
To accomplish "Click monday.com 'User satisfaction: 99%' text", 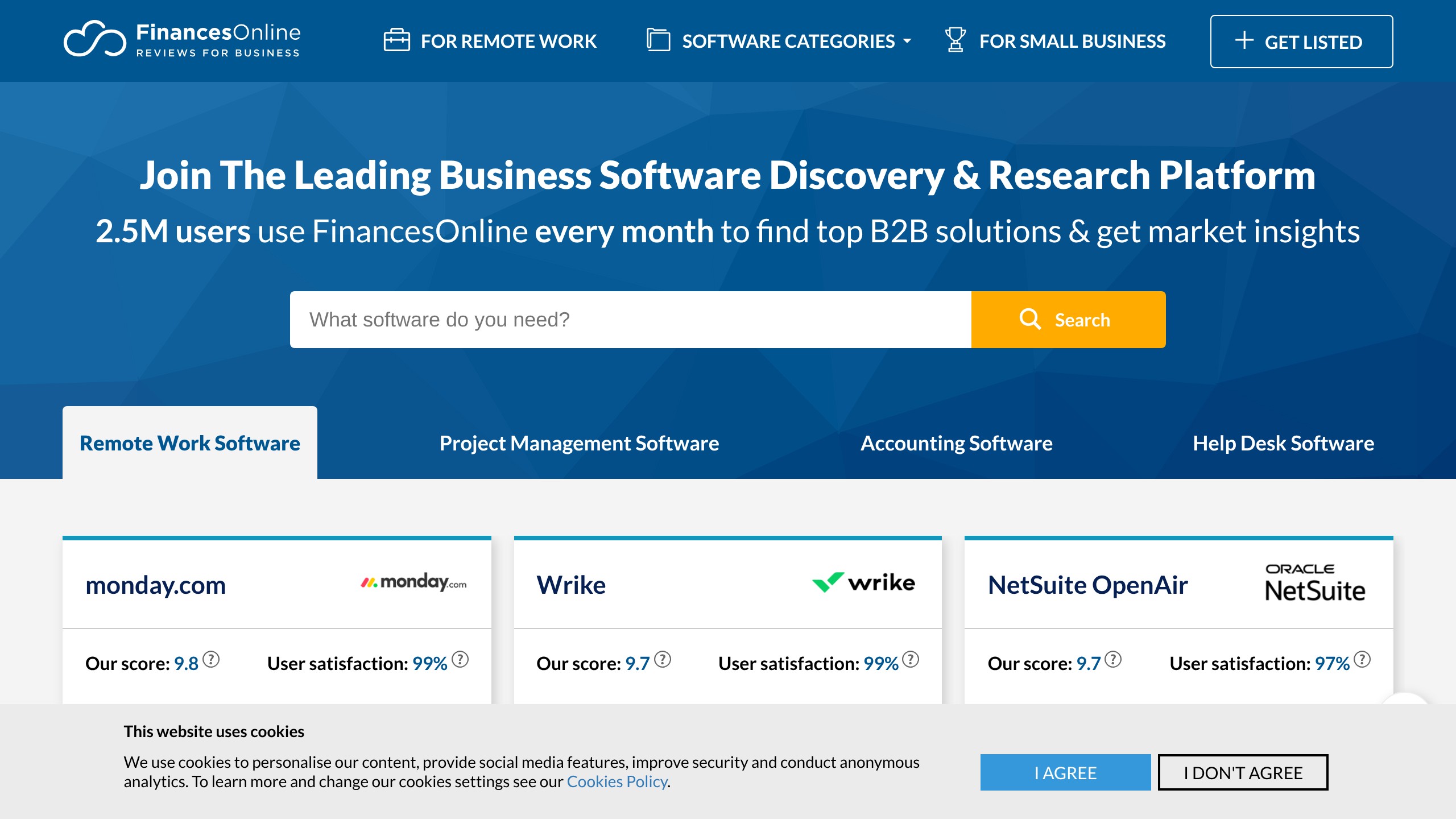I will 357,663.
